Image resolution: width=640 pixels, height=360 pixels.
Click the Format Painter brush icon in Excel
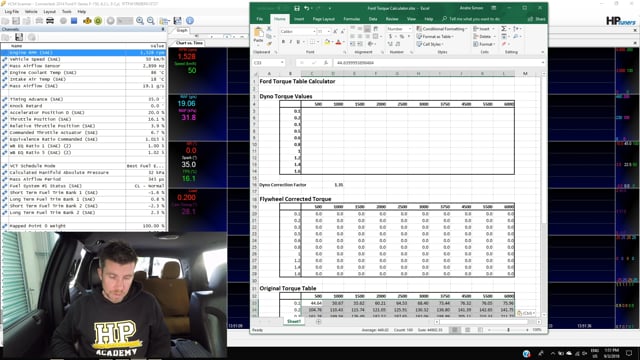click(269, 44)
